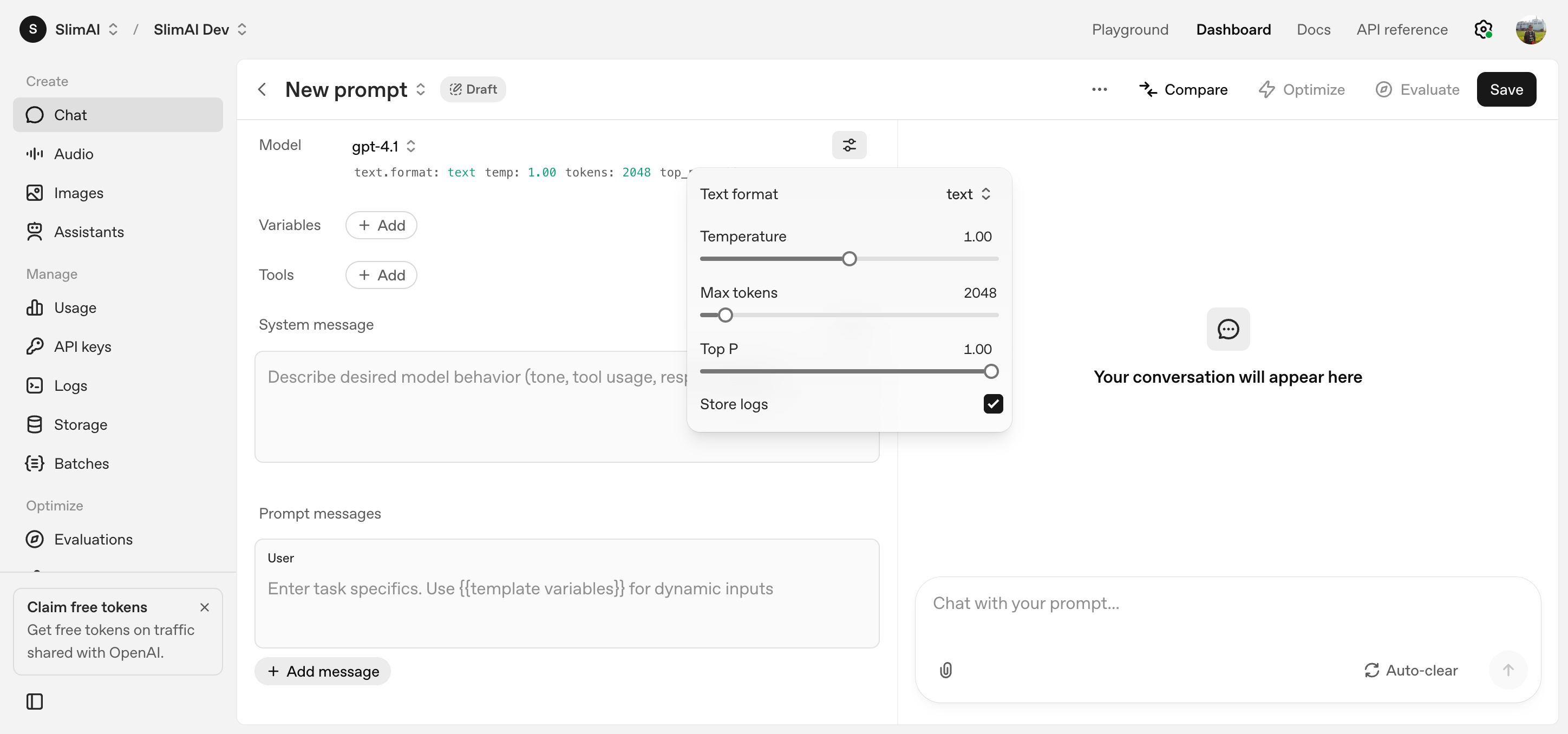Viewport: 1568px width, 734px height.
Task: Open the gpt-4.1 model selector
Action: [x=383, y=146]
